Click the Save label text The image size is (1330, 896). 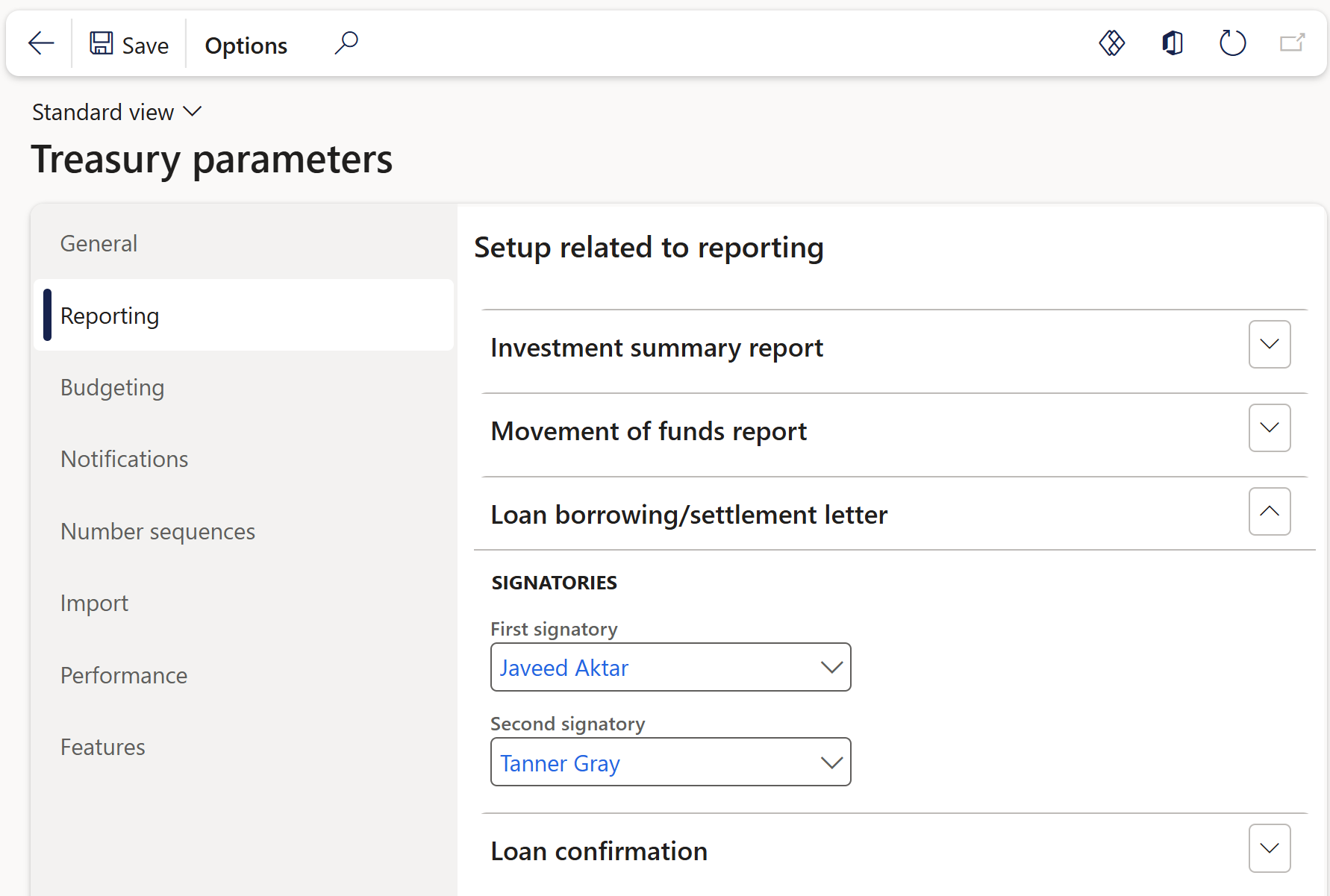tap(146, 46)
